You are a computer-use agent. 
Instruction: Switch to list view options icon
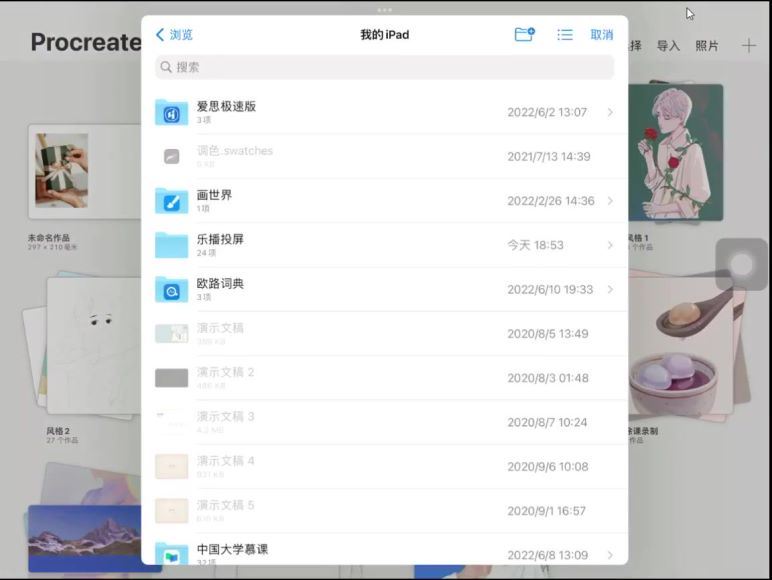(x=565, y=34)
